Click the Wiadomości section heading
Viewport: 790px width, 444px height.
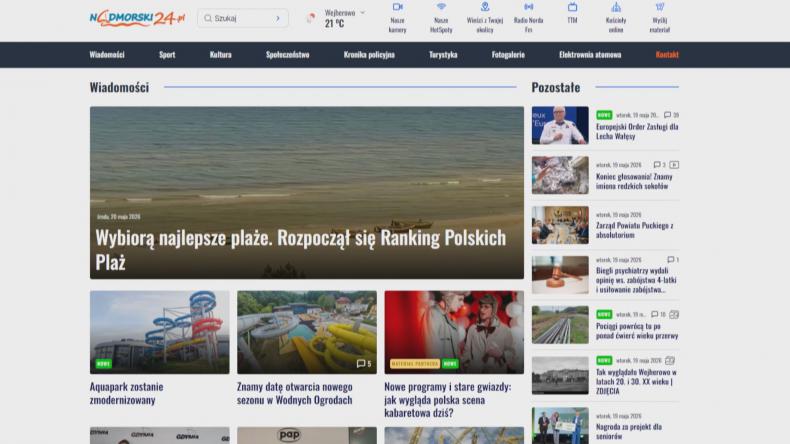pos(119,87)
